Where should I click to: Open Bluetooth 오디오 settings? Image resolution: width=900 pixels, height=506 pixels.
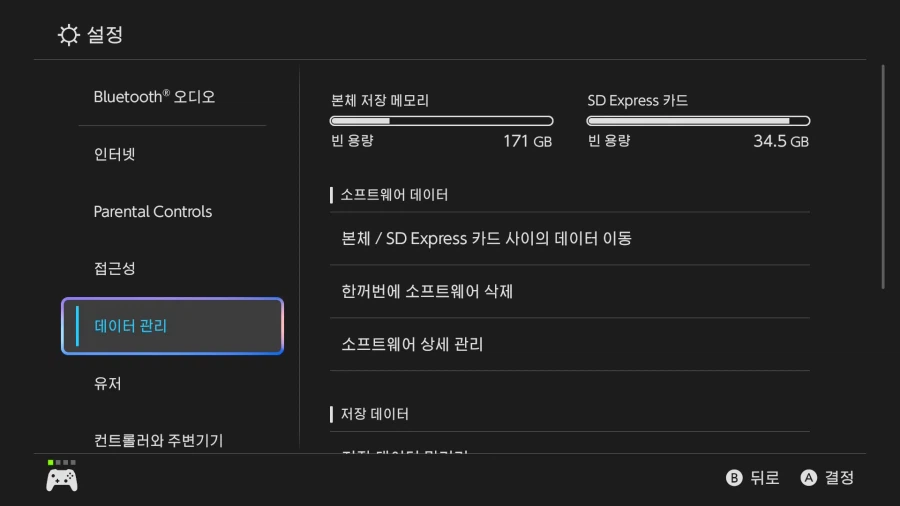point(154,97)
